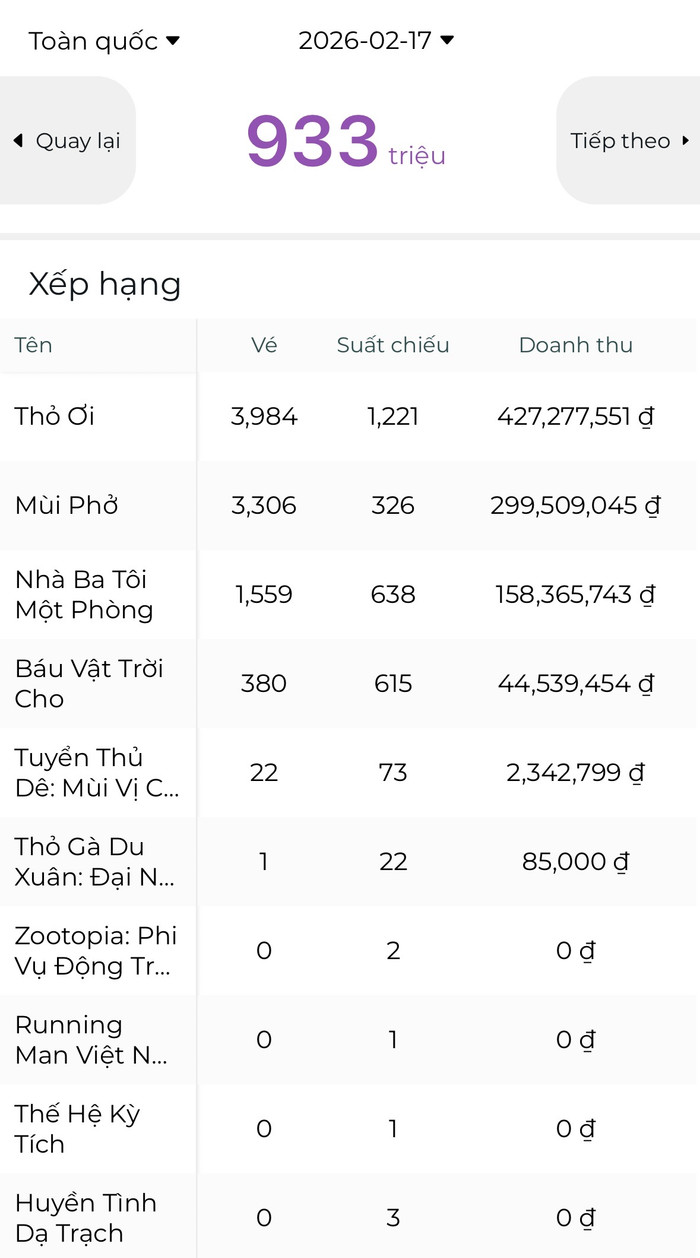Sort by the Doanh thu column header
The height and width of the screenshot is (1258, 700).
coord(575,345)
